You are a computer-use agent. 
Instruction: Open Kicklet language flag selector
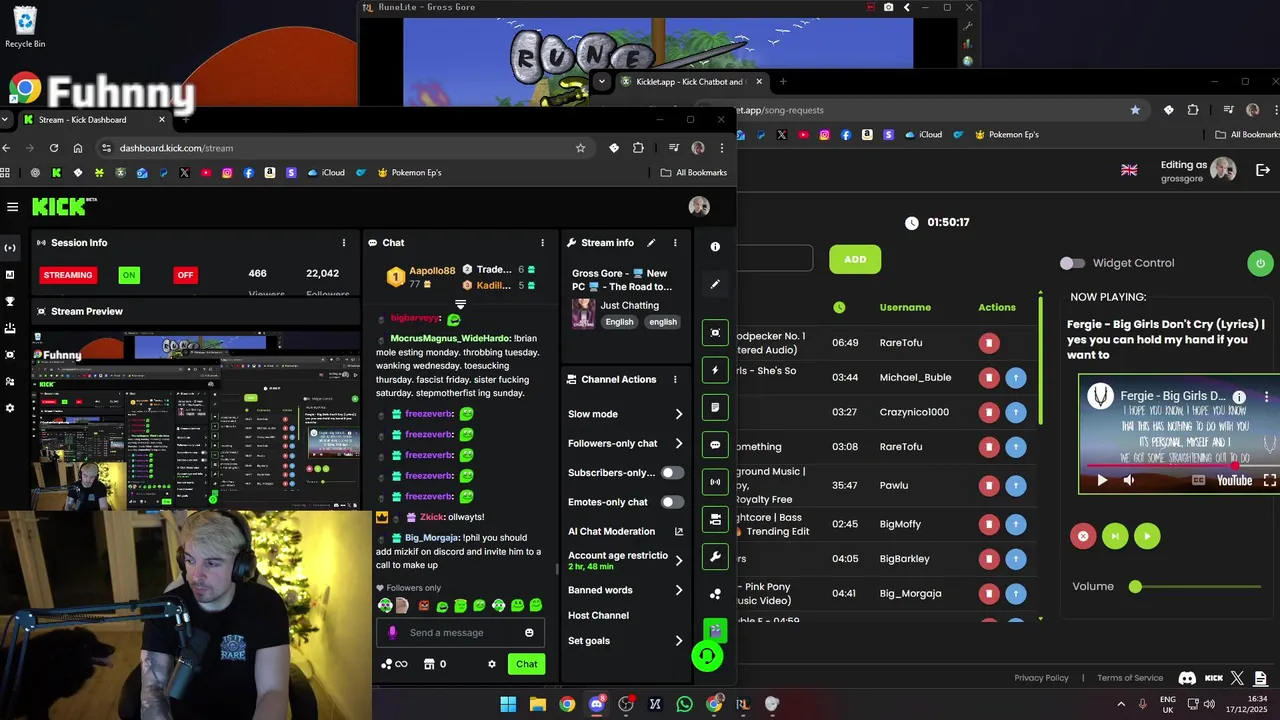[x=1129, y=170]
